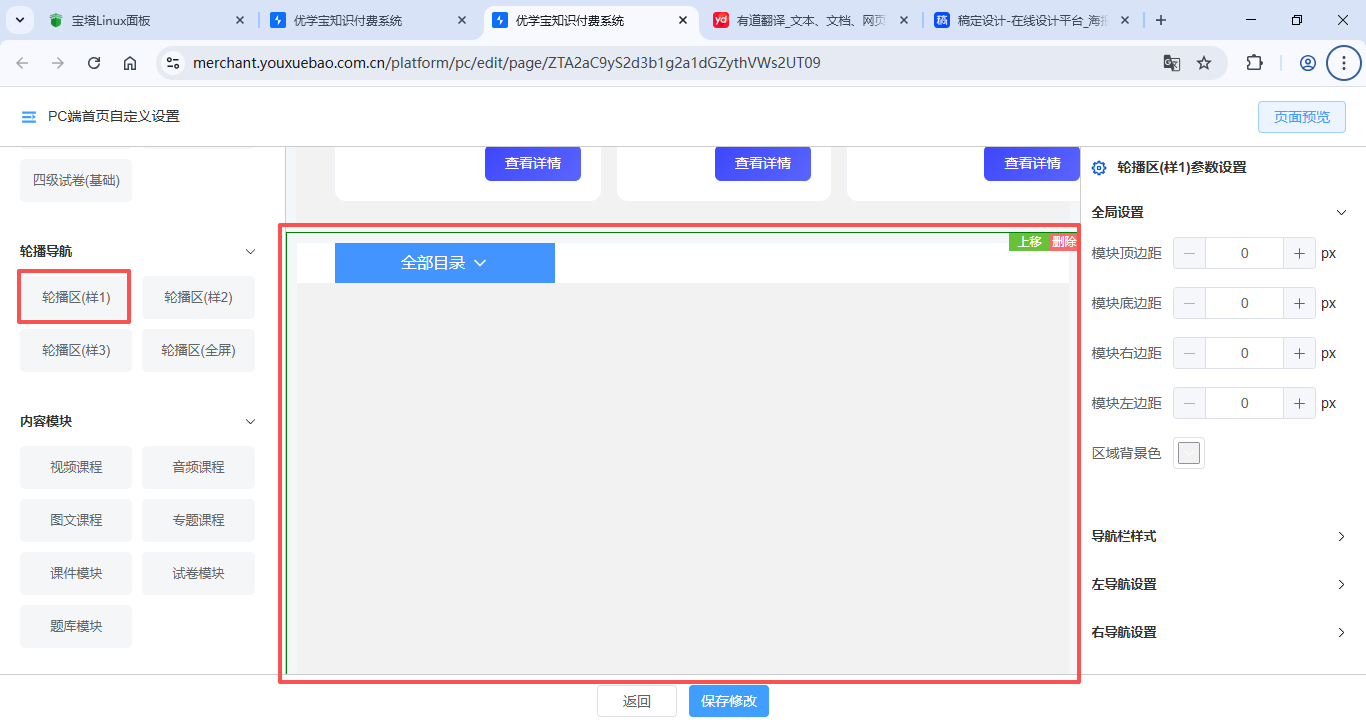Increase 模块顶边距 with plus button

point(1299,254)
